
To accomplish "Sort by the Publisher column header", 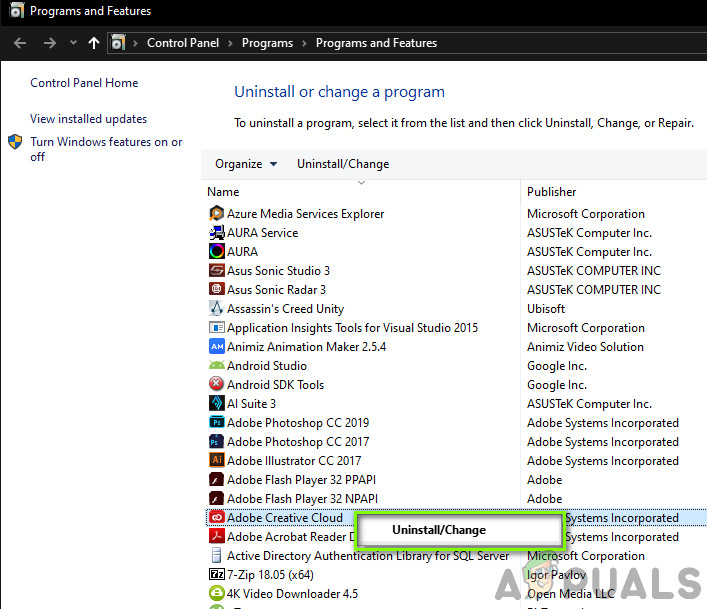I will point(551,192).
